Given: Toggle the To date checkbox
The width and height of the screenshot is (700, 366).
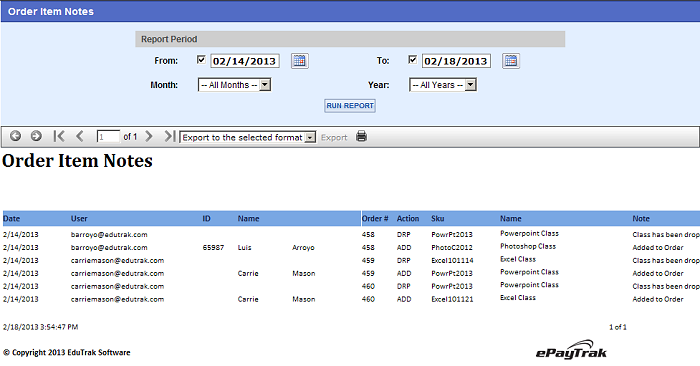Looking at the screenshot, I should pyautogui.click(x=412, y=59).
